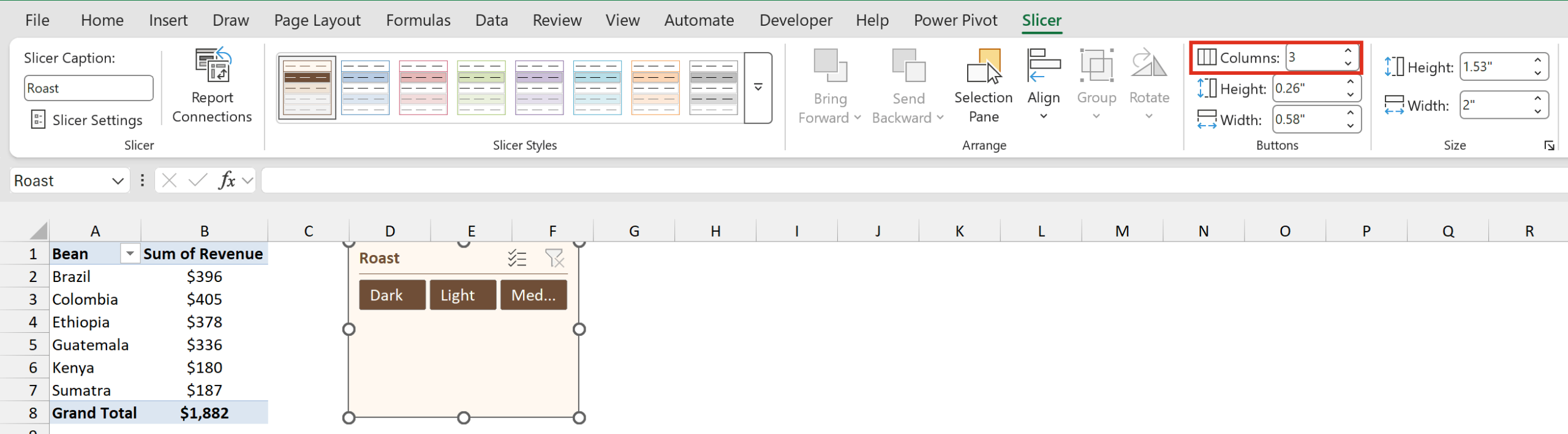The image size is (1568, 434).
Task: Increase button Width value
Action: click(x=1351, y=113)
